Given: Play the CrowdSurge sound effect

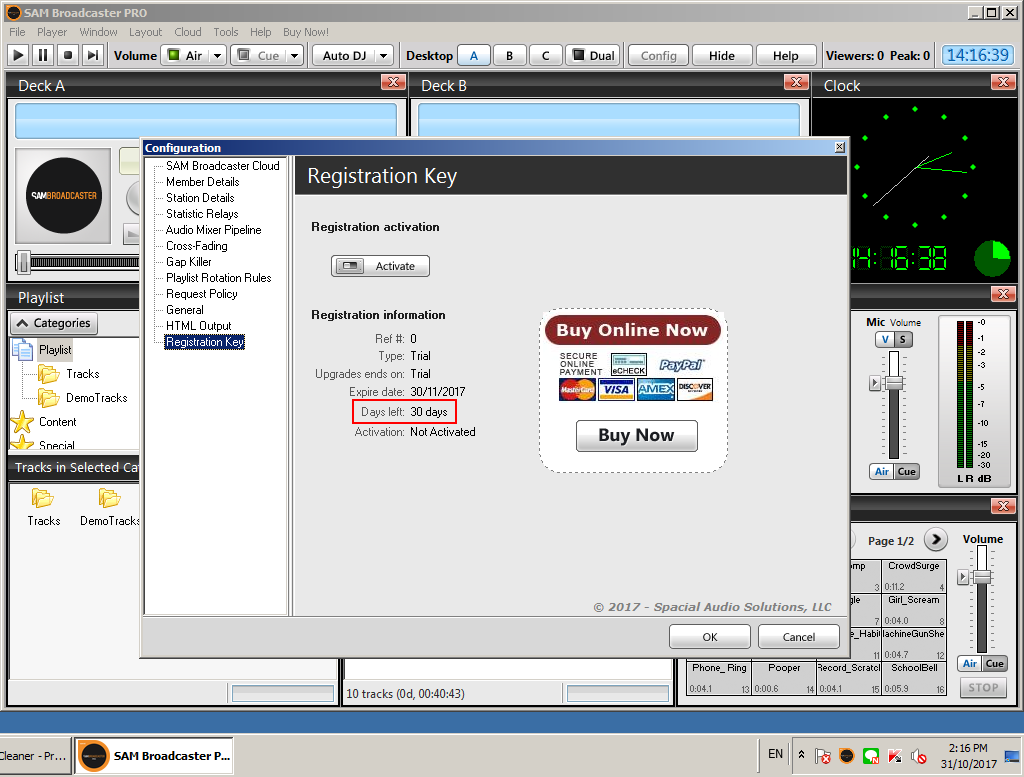Looking at the screenshot, I should tap(914, 576).
